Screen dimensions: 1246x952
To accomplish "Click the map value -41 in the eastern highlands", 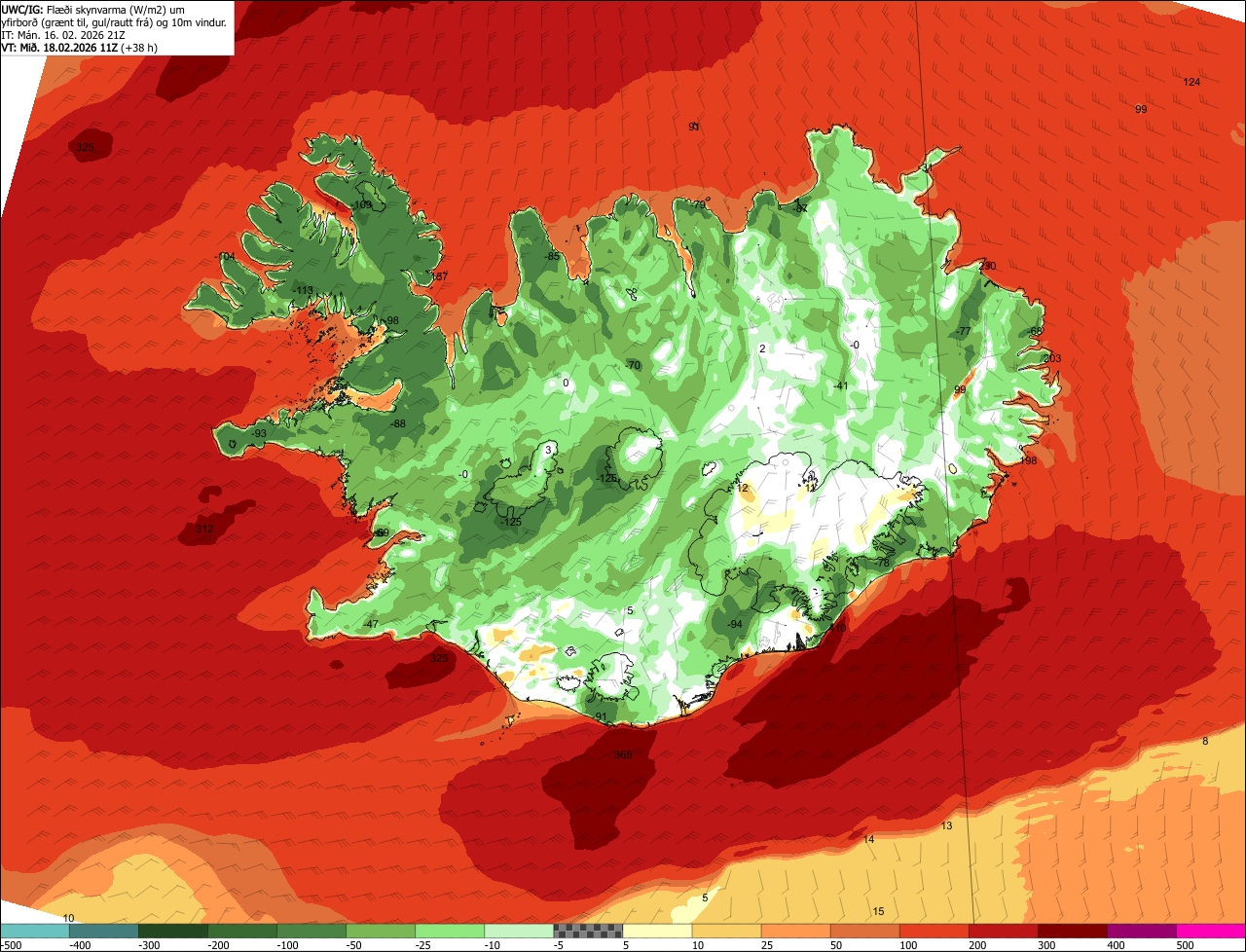I will [x=841, y=385].
